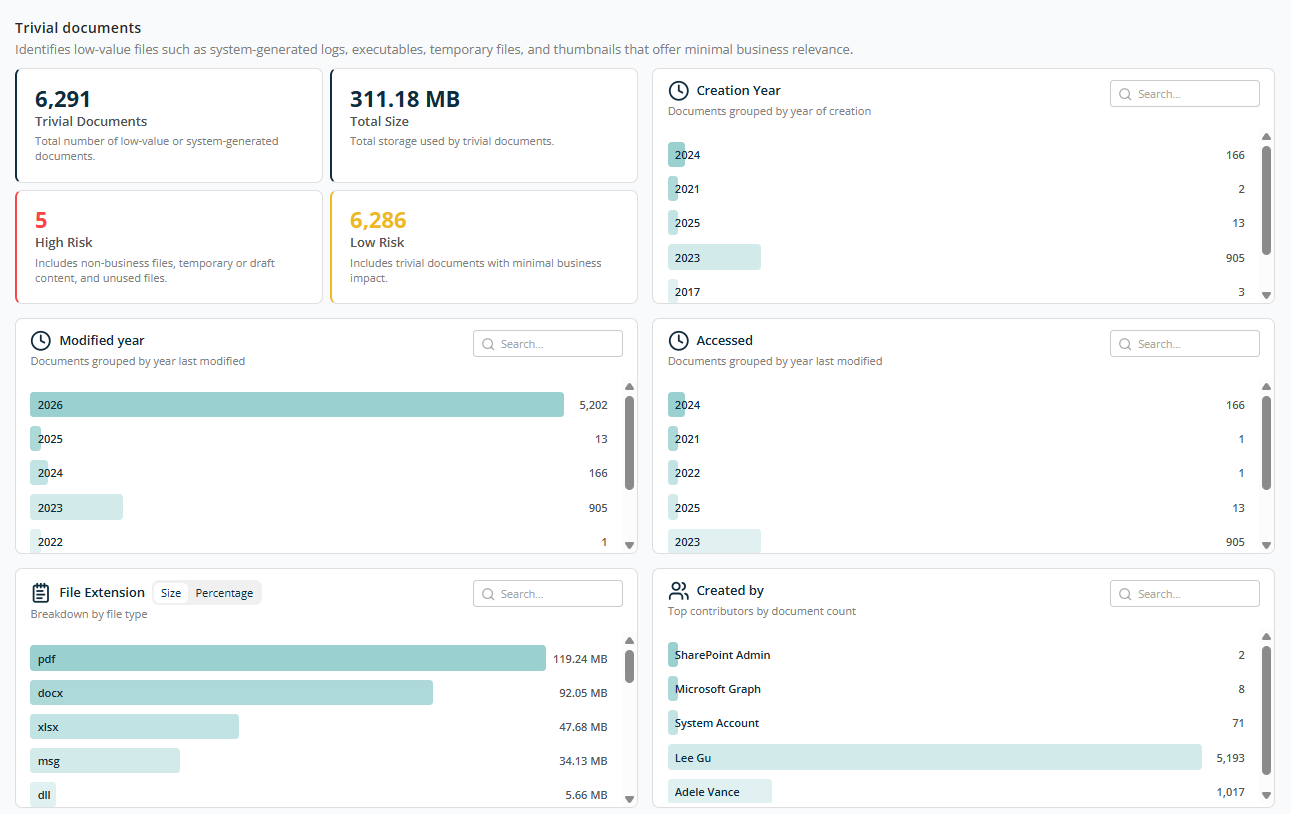Screen dimensions: 1291x814
Task: Select the 2022 row in Modified year
Action: point(319,541)
